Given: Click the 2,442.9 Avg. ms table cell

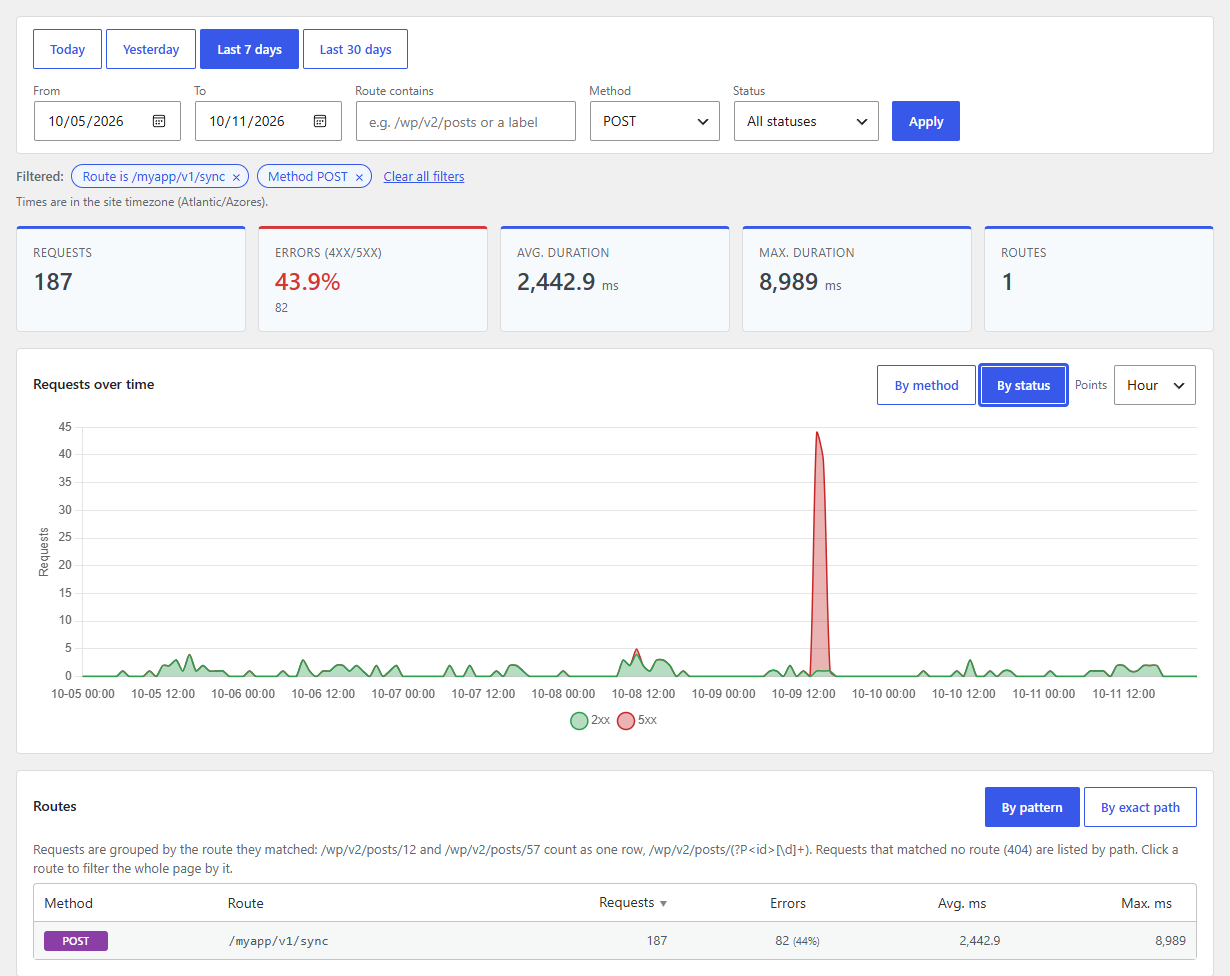Looking at the screenshot, I should coord(980,941).
